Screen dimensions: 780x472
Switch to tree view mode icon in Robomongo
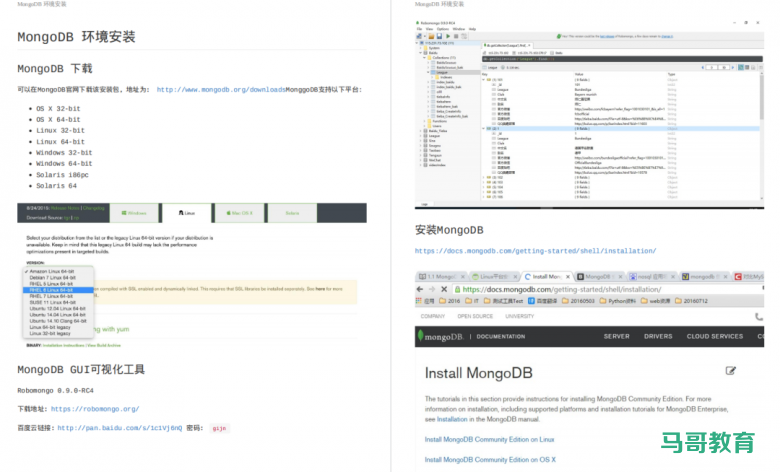[x=741, y=66]
